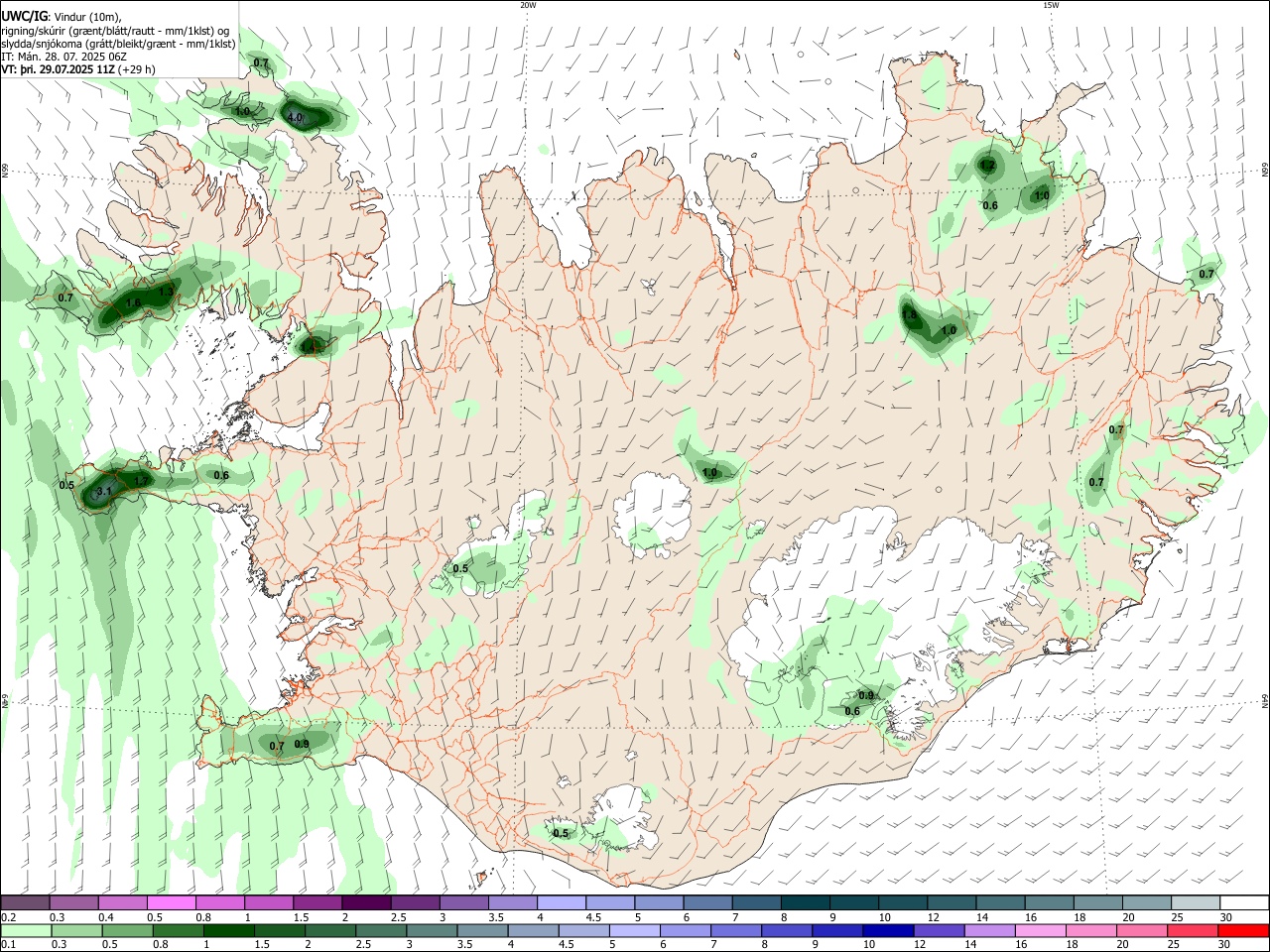Click the '(+29 h)' forecast offset text
This screenshot has height=952, width=1270.
click(137, 69)
